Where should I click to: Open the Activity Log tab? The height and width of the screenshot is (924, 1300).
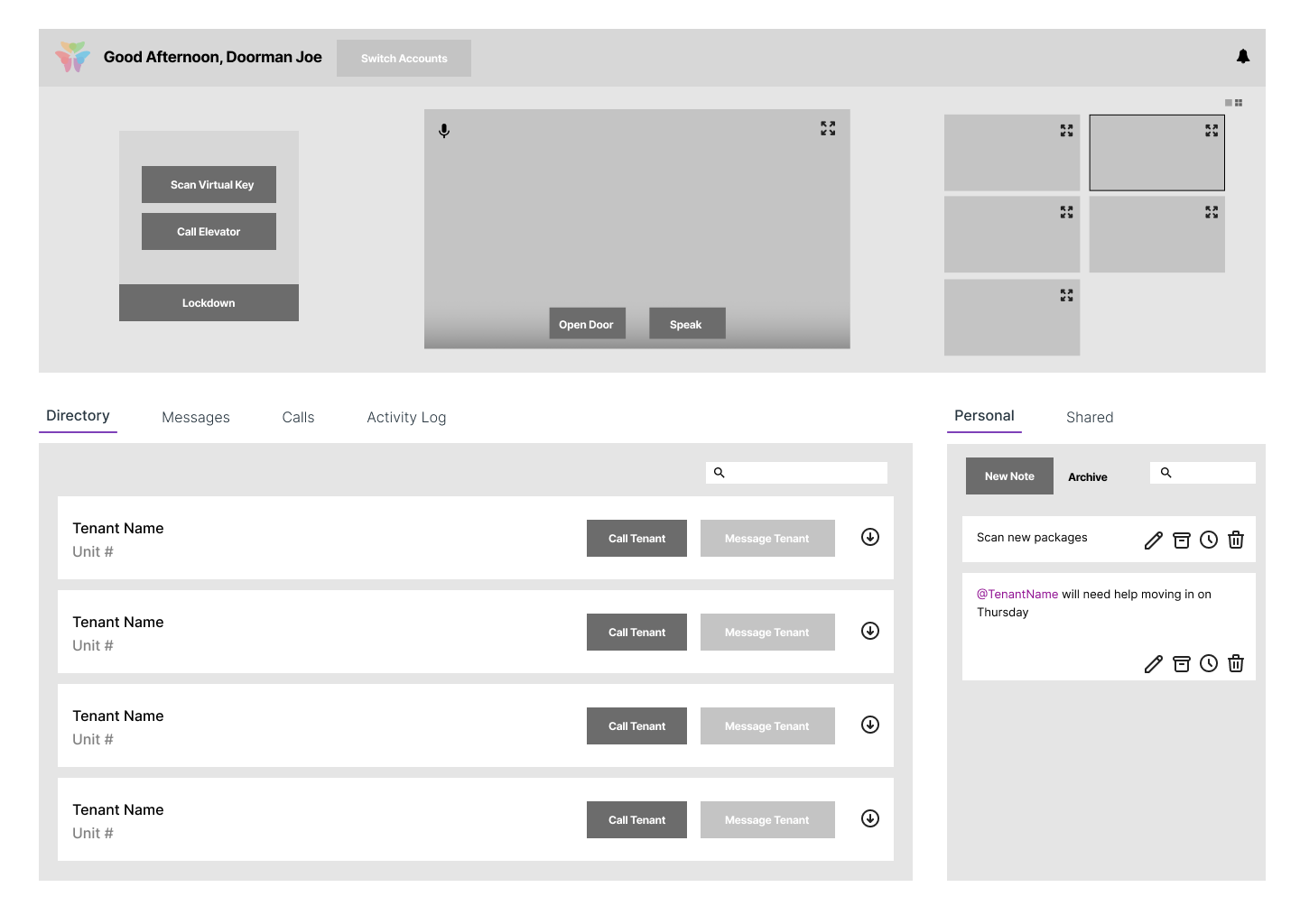click(406, 417)
